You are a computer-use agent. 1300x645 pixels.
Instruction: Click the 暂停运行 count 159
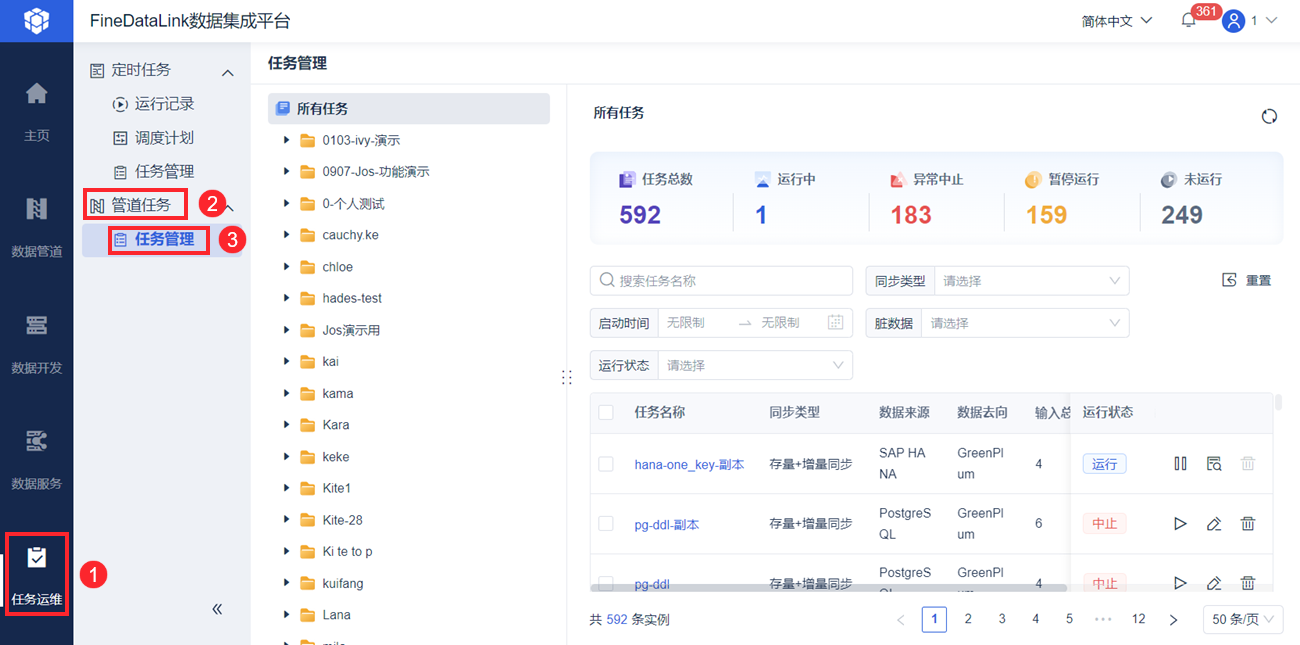1046,214
